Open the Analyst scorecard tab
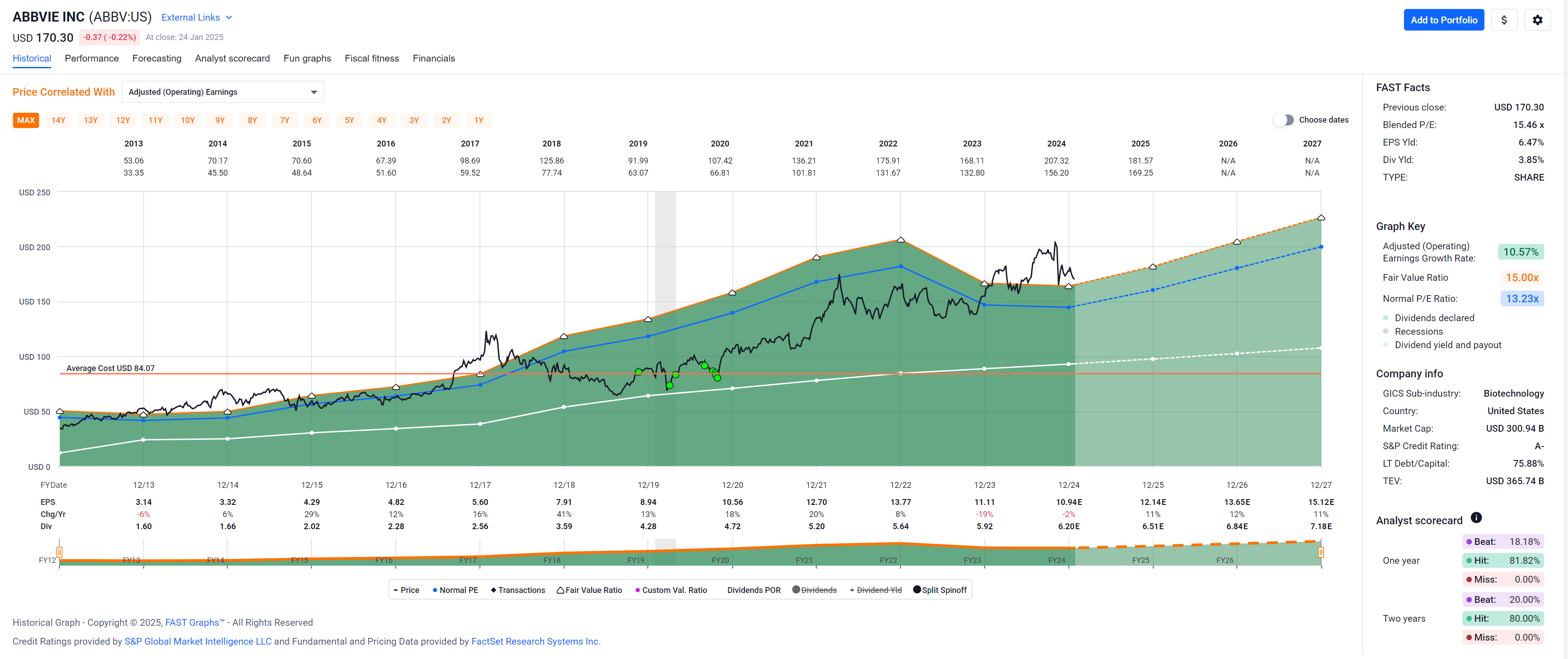Viewport: 1568px width, 659px height. [233, 58]
